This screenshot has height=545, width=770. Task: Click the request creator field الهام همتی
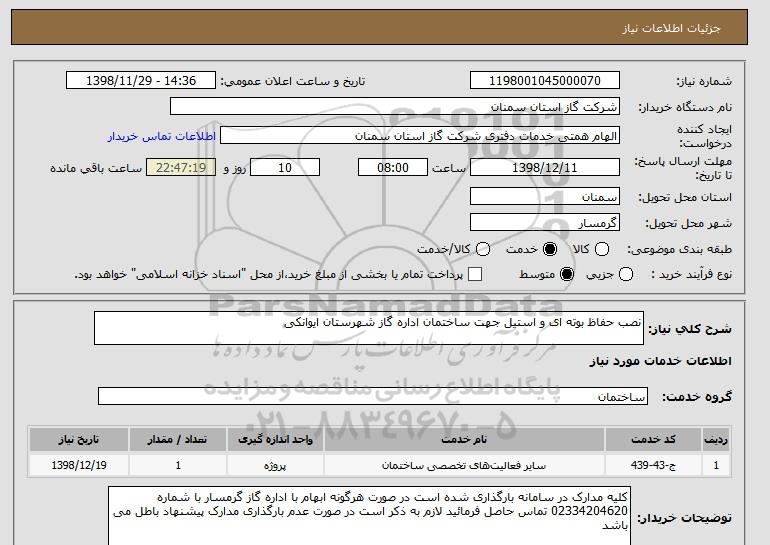[420, 136]
